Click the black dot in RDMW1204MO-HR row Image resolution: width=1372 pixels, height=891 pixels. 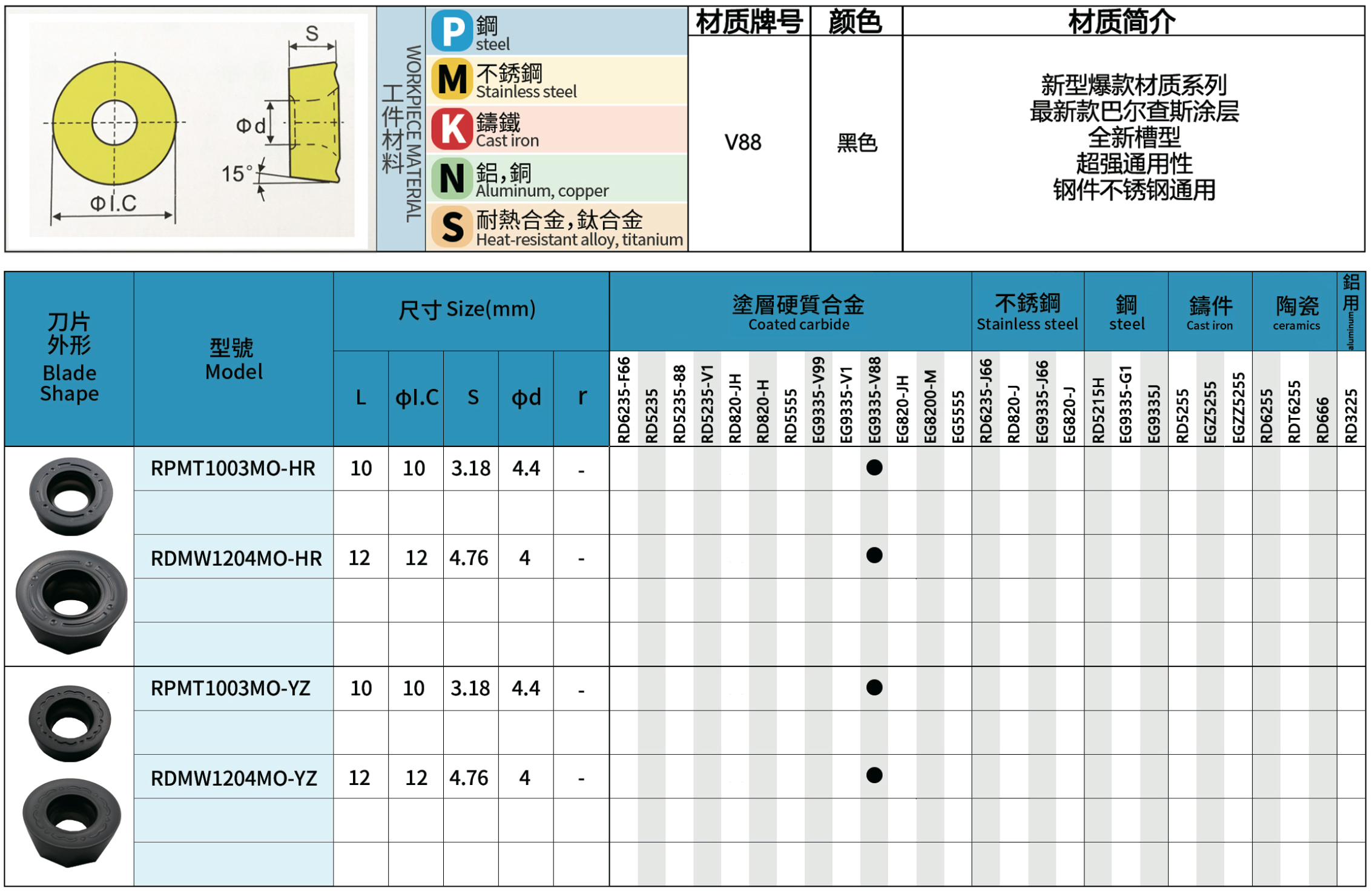(874, 555)
